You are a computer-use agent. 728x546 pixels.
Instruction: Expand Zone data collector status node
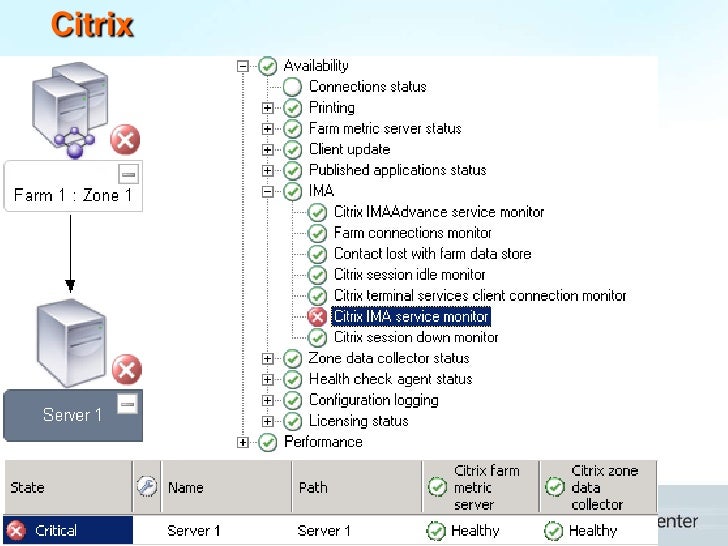click(267, 358)
